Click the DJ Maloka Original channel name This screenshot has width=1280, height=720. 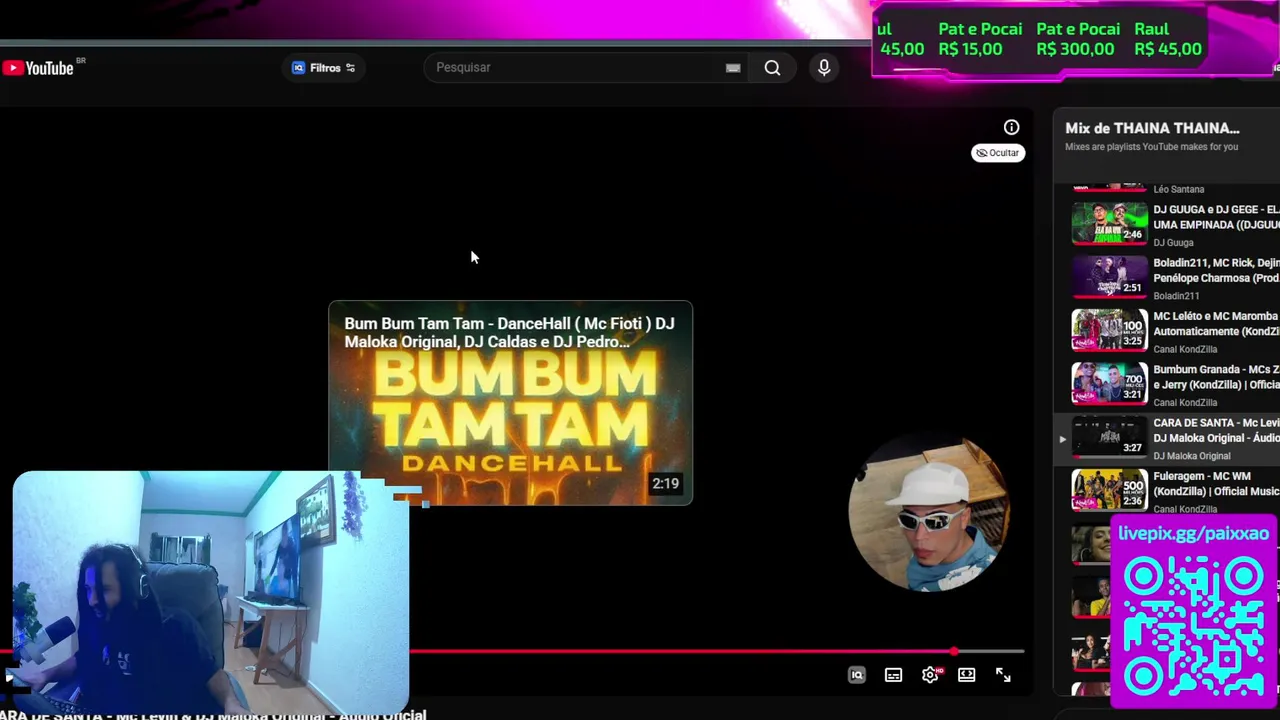(1192, 456)
